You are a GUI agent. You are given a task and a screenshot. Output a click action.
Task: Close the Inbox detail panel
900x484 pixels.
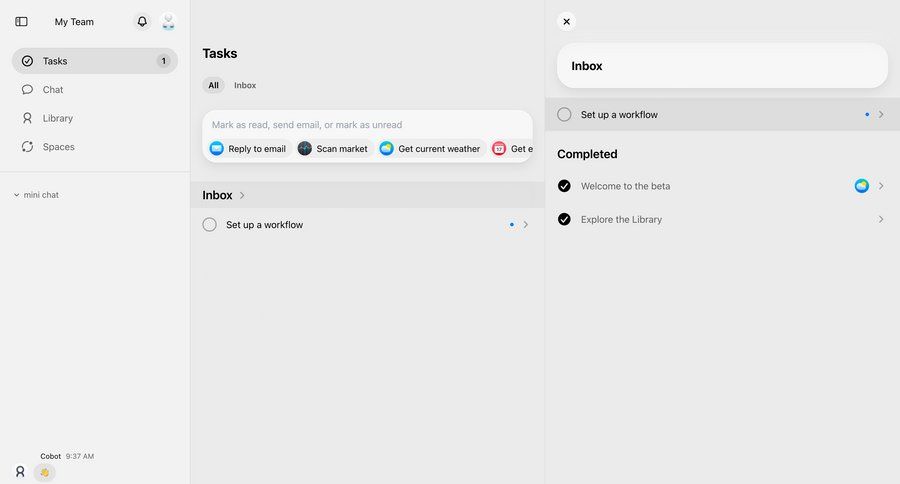(x=567, y=21)
